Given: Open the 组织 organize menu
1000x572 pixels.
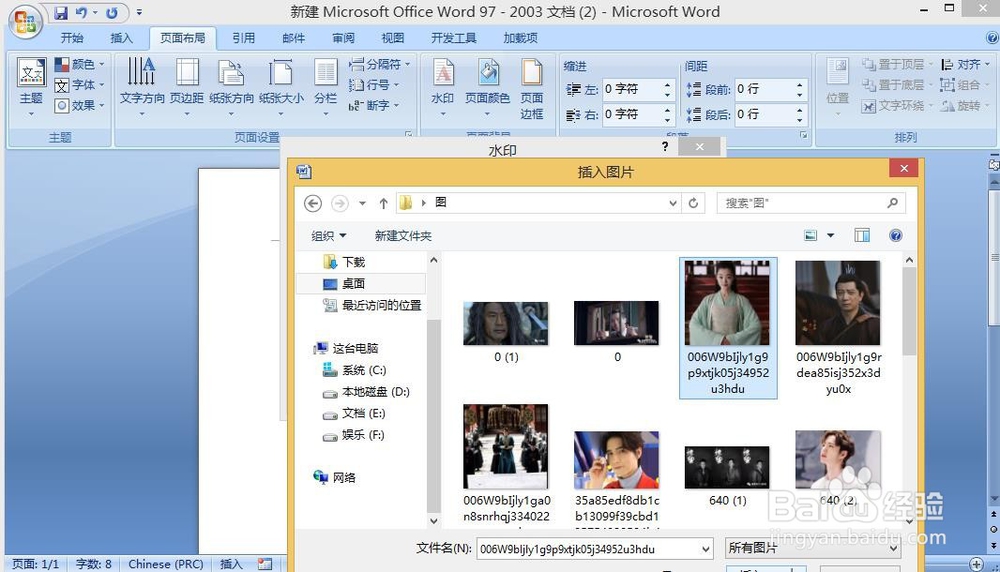Looking at the screenshot, I should (x=328, y=236).
